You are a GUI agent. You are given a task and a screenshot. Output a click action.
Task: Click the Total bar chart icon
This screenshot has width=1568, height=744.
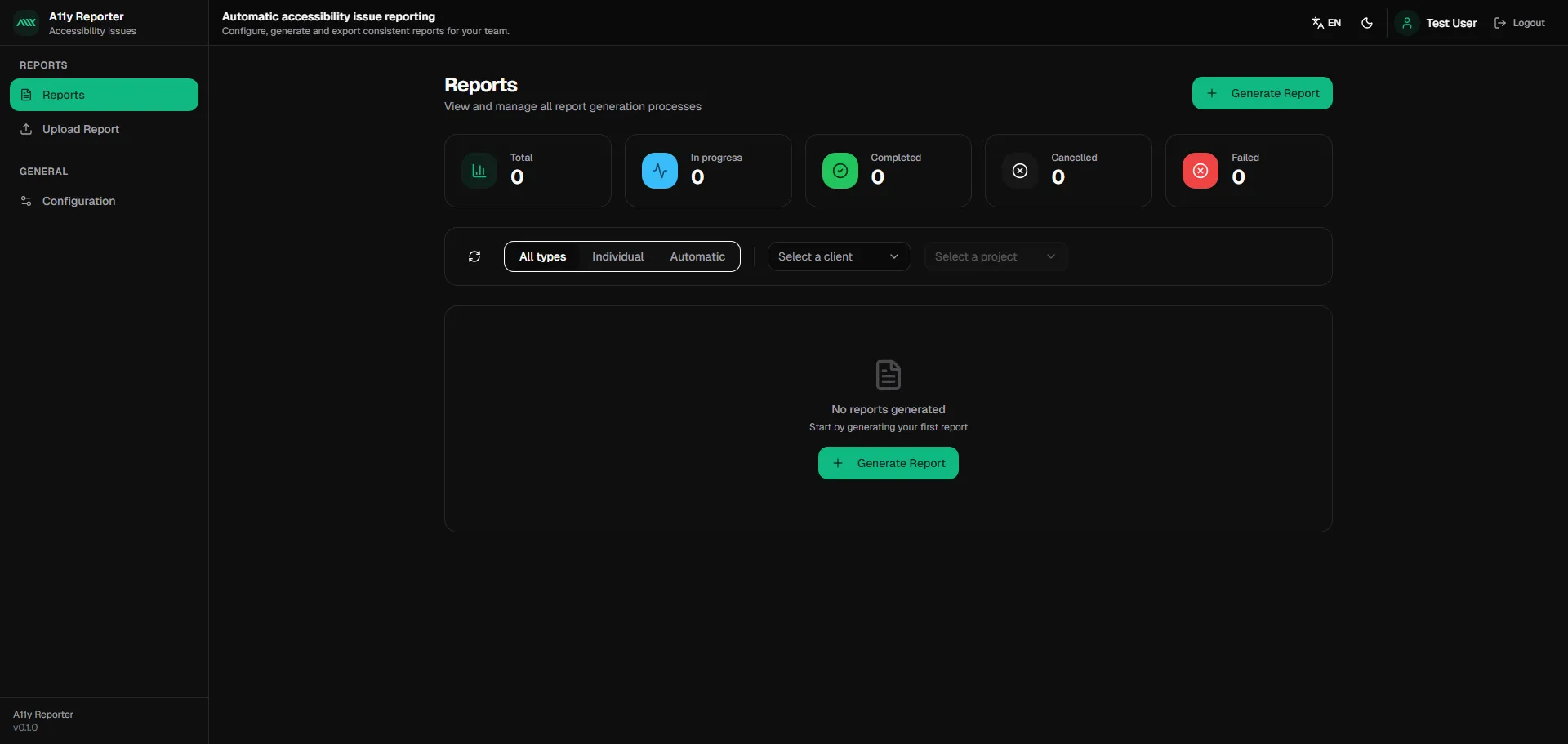pyautogui.click(x=479, y=171)
